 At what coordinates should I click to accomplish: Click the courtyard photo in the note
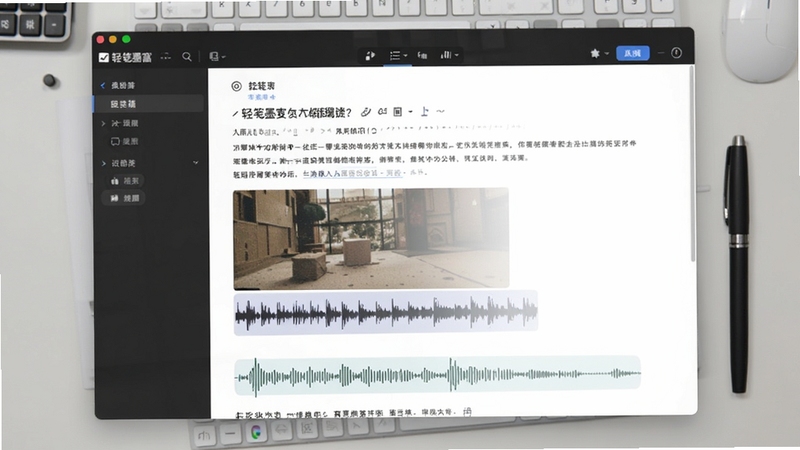371,238
